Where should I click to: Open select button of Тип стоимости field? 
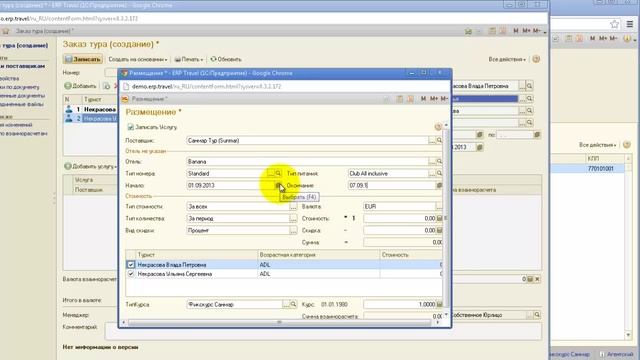pyautogui.click(x=293, y=207)
